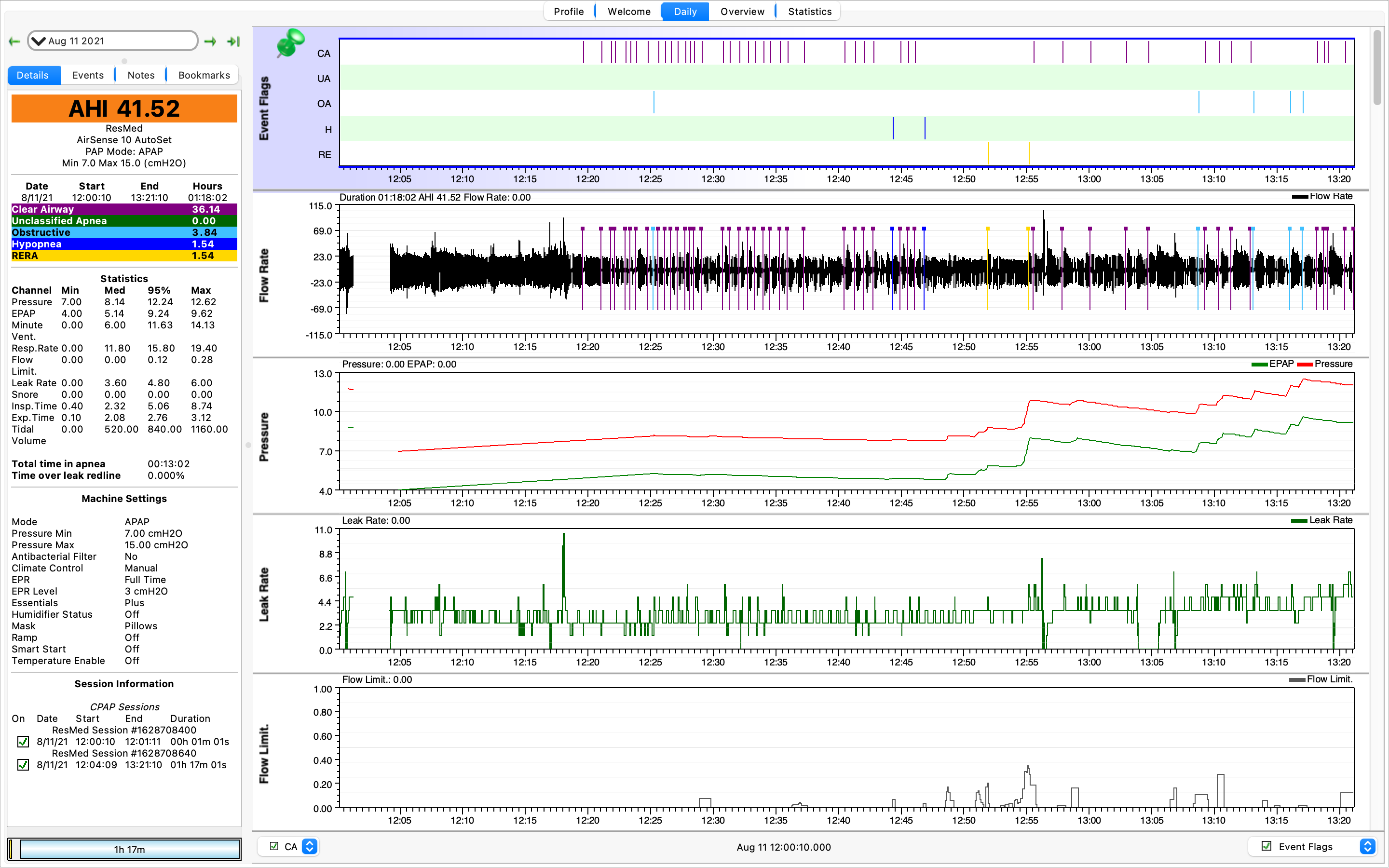Switch to the Welcome tab
This screenshot has width=1389, height=868.
pyautogui.click(x=628, y=12)
